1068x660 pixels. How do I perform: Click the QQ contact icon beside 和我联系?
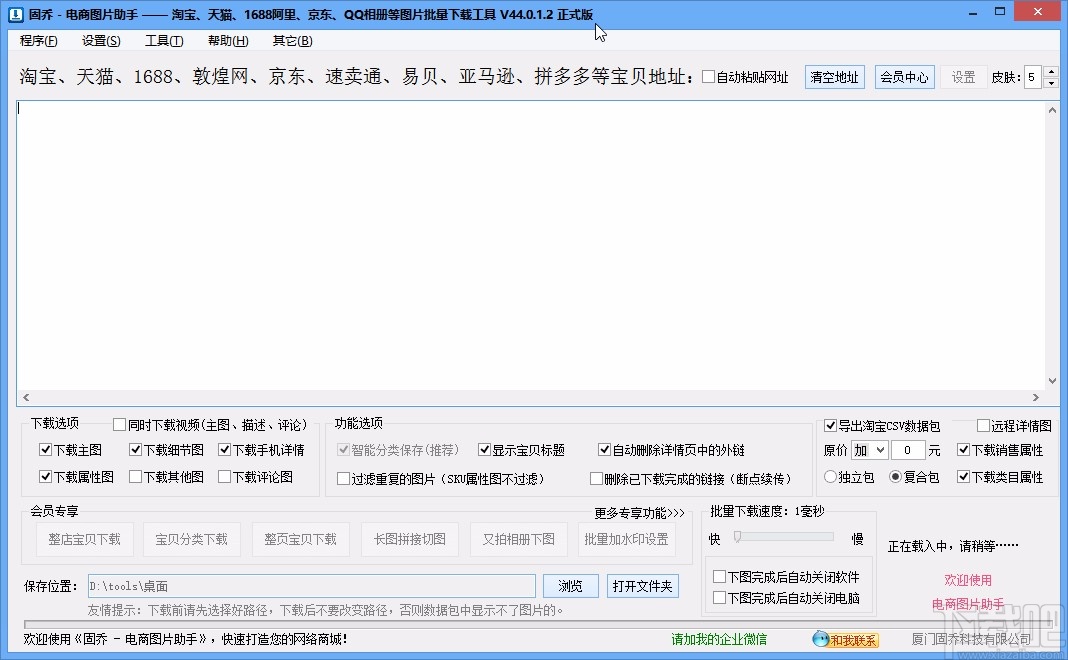(823, 638)
